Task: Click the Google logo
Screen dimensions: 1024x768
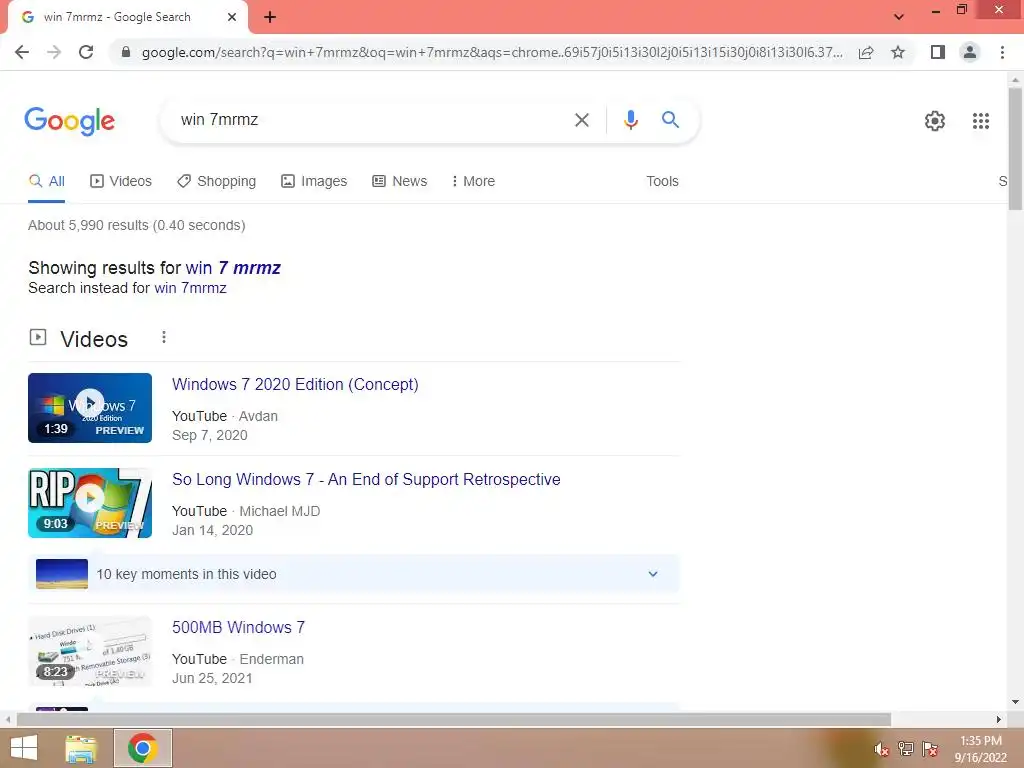Action: click(69, 121)
